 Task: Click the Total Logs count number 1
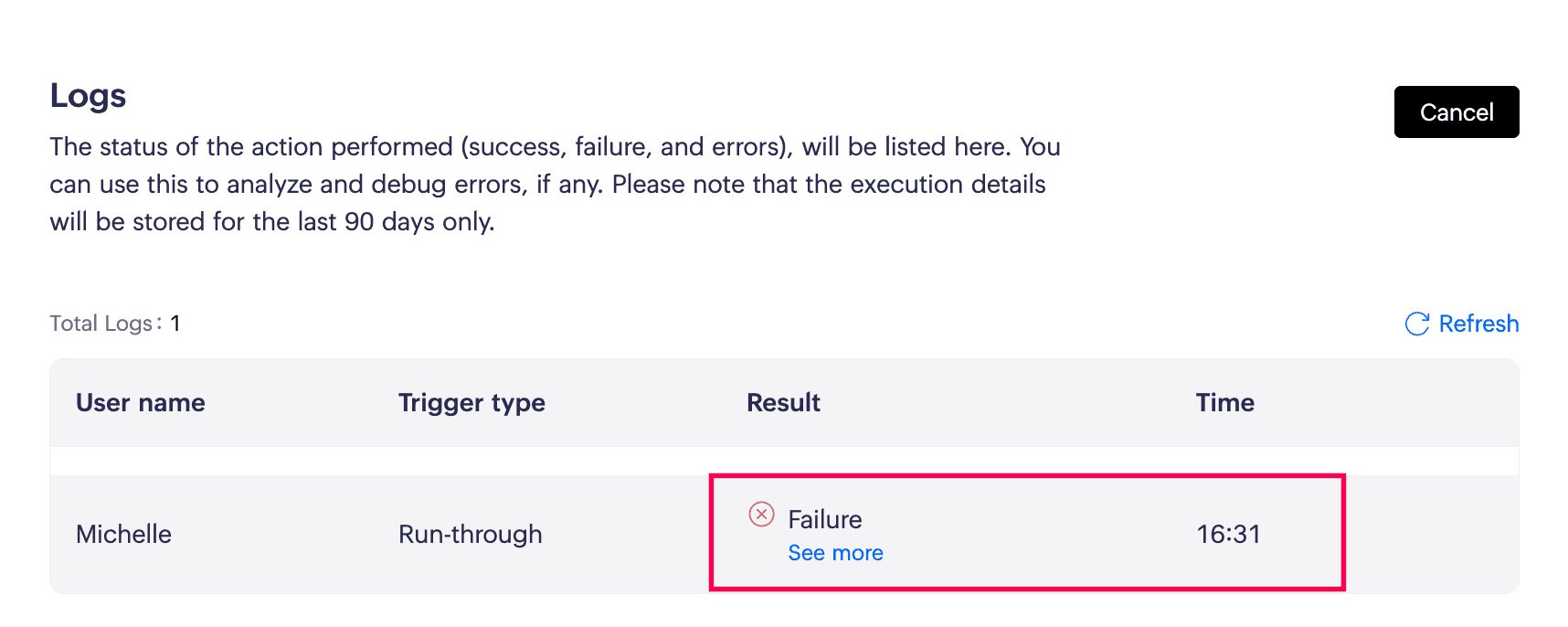(175, 324)
